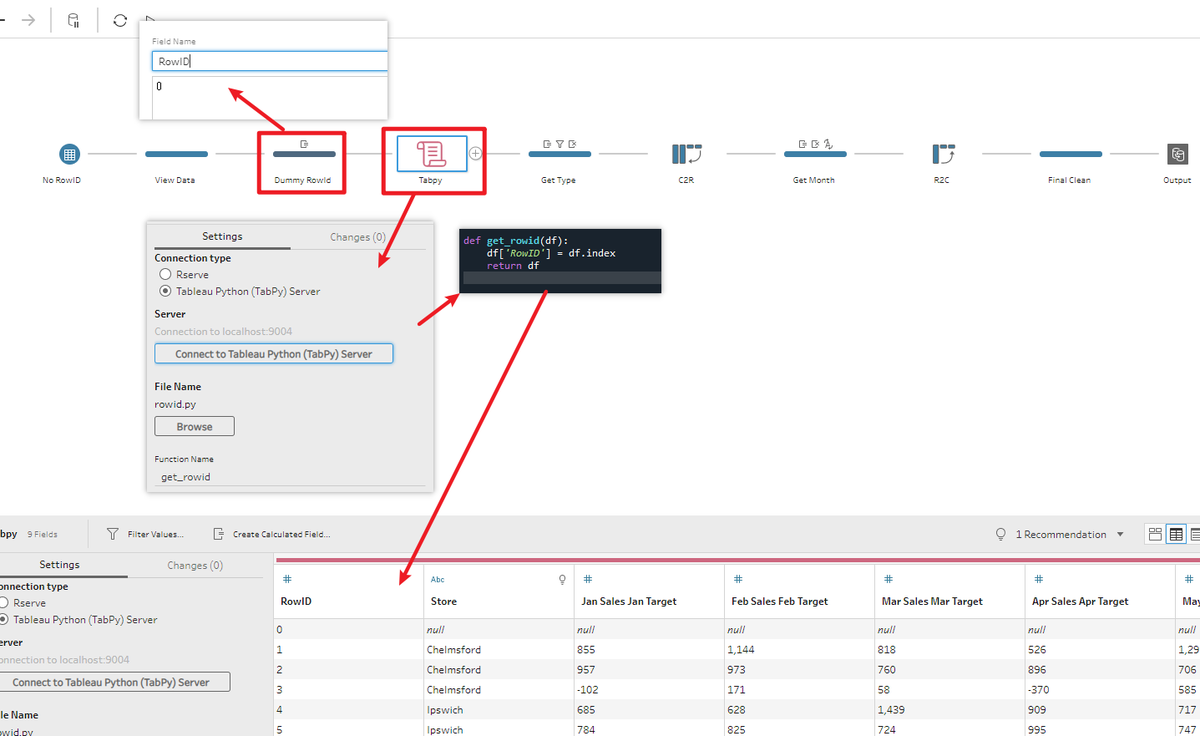Select the No RowID input step icon
Image resolution: width=1200 pixels, height=736 pixels.
click(x=68, y=154)
